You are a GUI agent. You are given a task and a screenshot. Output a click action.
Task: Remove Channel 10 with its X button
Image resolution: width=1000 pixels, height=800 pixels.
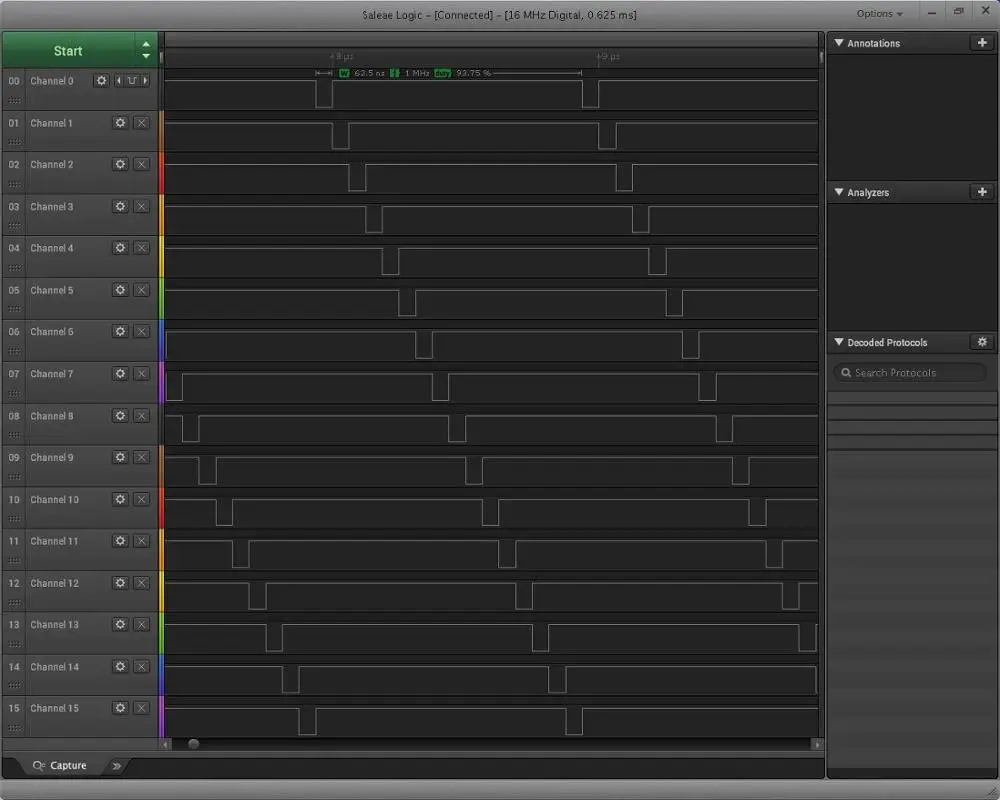coord(142,499)
